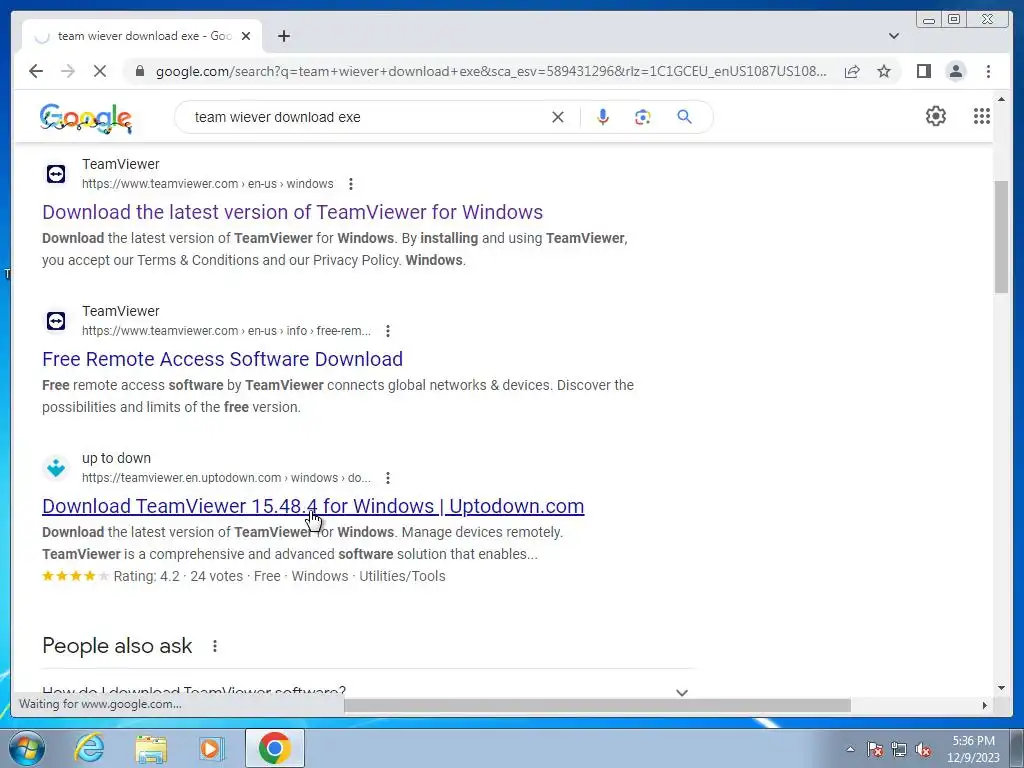Click the https://www.teamviewer.com › en-us › windows URL
Screen dimensions: 1024x768
208,184
